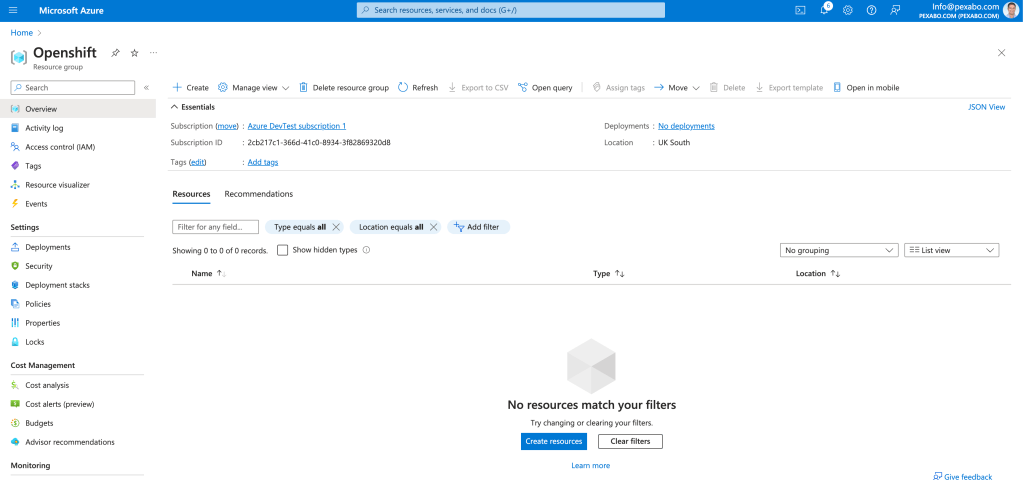Screen dimensions: 1023x480
Task: Click Open query in toolbar
Action: pyautogui.click(x=545, y=87)
